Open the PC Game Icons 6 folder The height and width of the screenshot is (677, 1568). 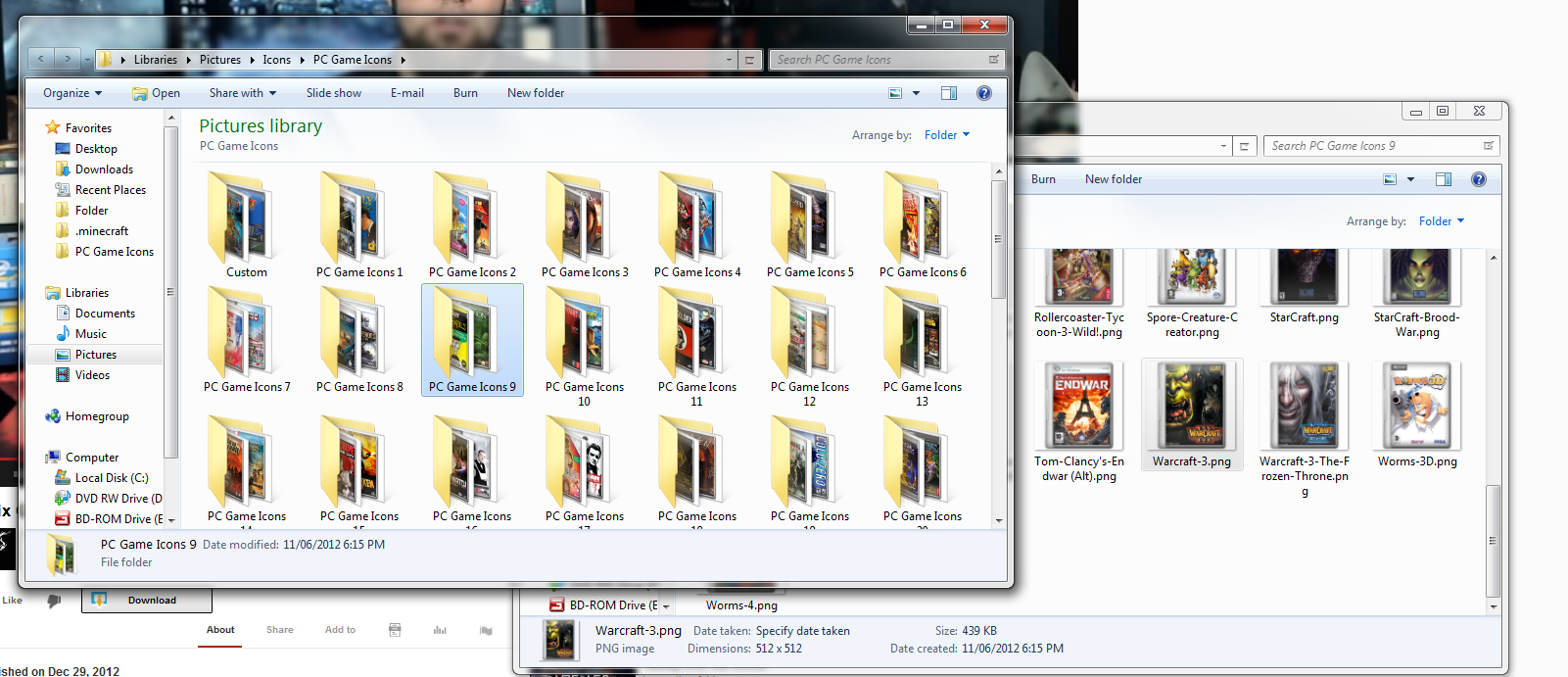pos(923,225)
